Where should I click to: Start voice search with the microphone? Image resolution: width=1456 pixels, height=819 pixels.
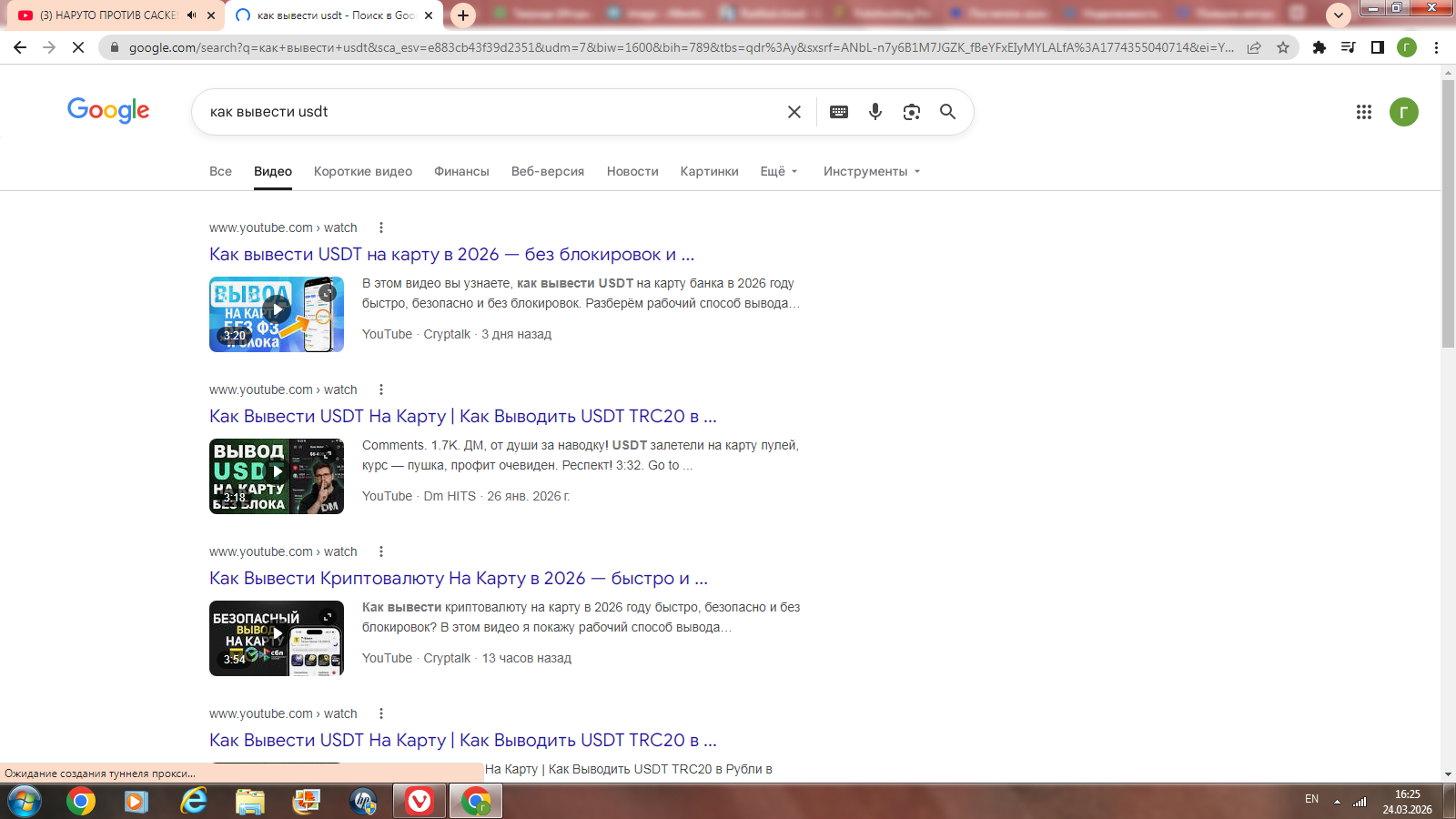875,112
